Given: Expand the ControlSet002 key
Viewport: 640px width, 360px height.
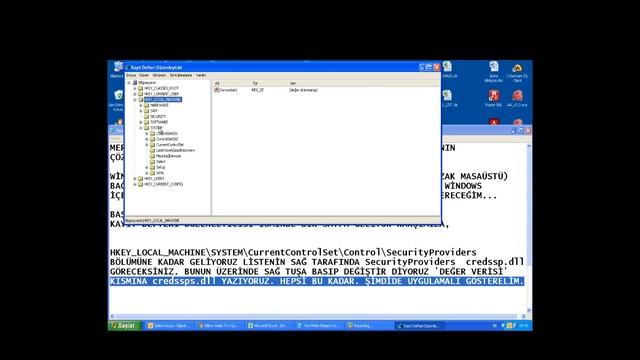Looking at the screenshot, I should point(147,139).
